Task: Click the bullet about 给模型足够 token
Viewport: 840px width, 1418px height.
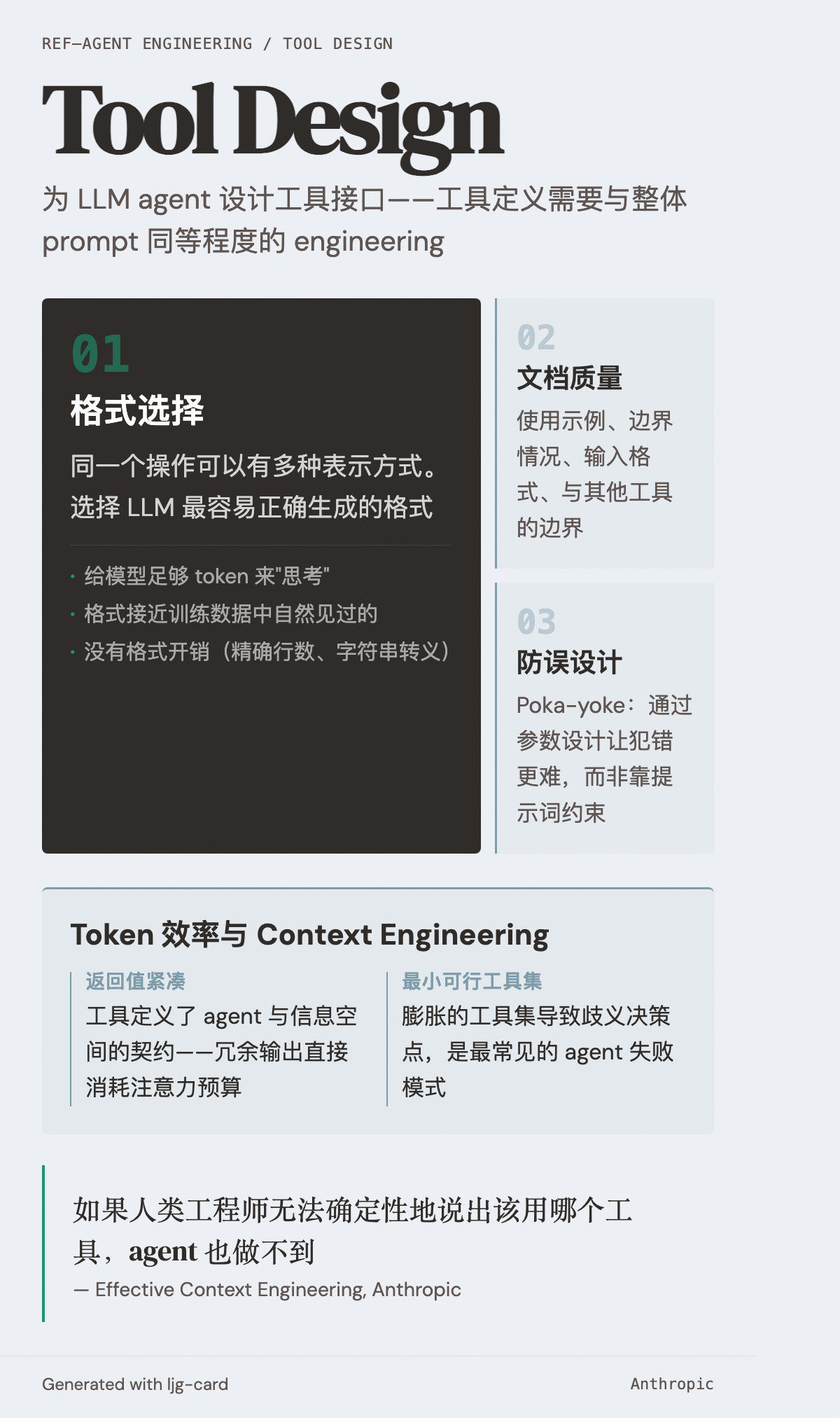Action: [x=206, y=576]
